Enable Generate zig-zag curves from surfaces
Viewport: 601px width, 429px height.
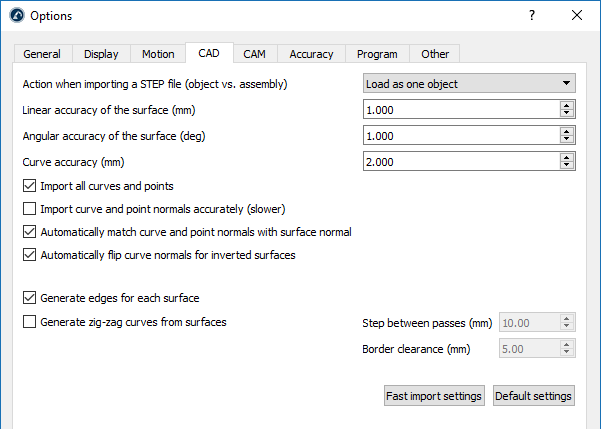tap(29, 322)
